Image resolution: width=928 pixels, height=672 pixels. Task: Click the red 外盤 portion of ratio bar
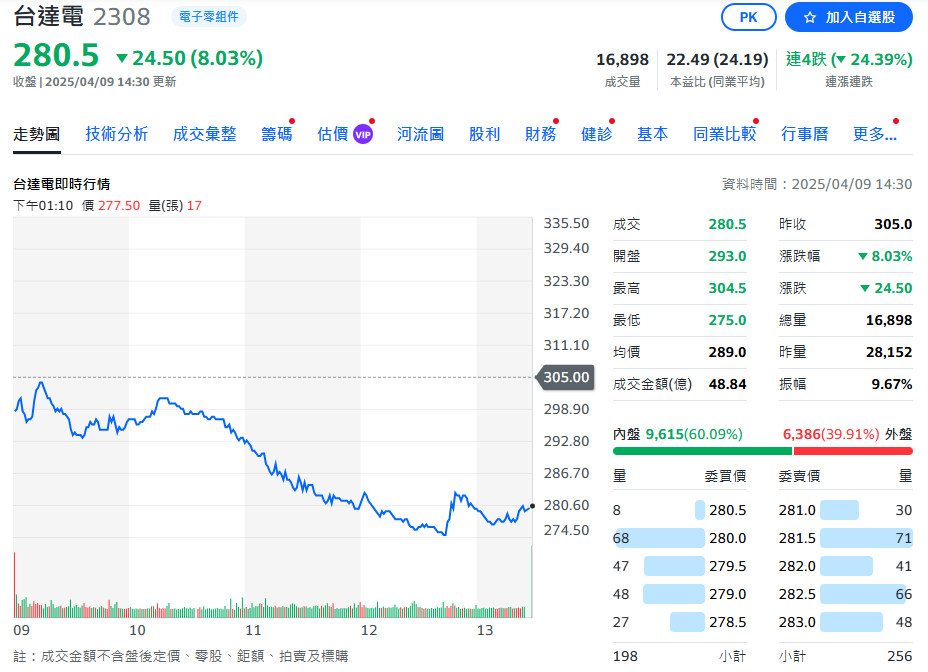coord(853,451)
